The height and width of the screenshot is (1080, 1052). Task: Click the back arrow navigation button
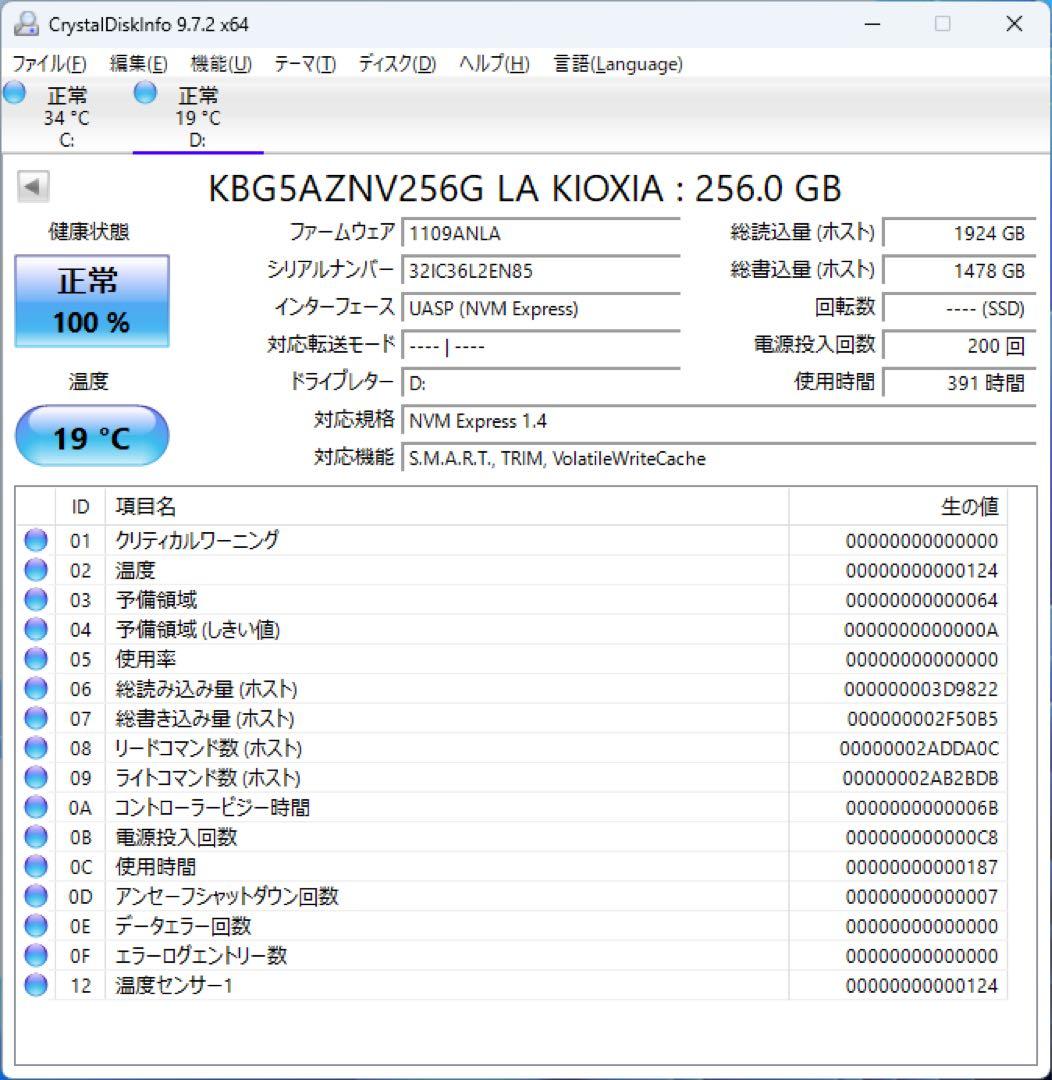(x=33, y=188)
